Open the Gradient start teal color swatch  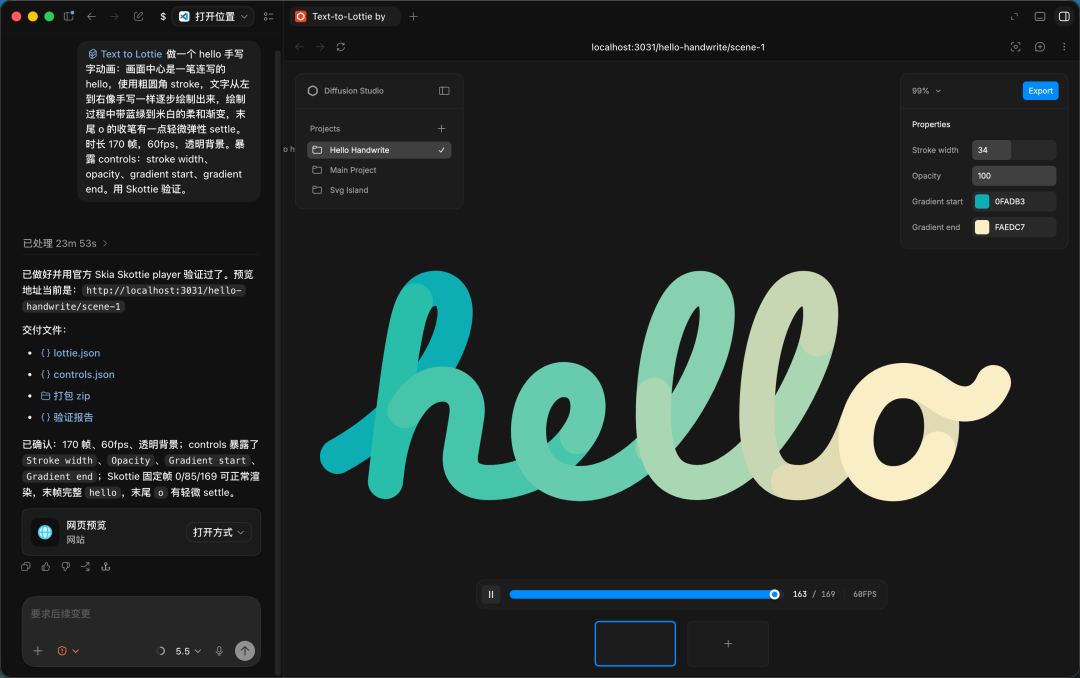982,201
